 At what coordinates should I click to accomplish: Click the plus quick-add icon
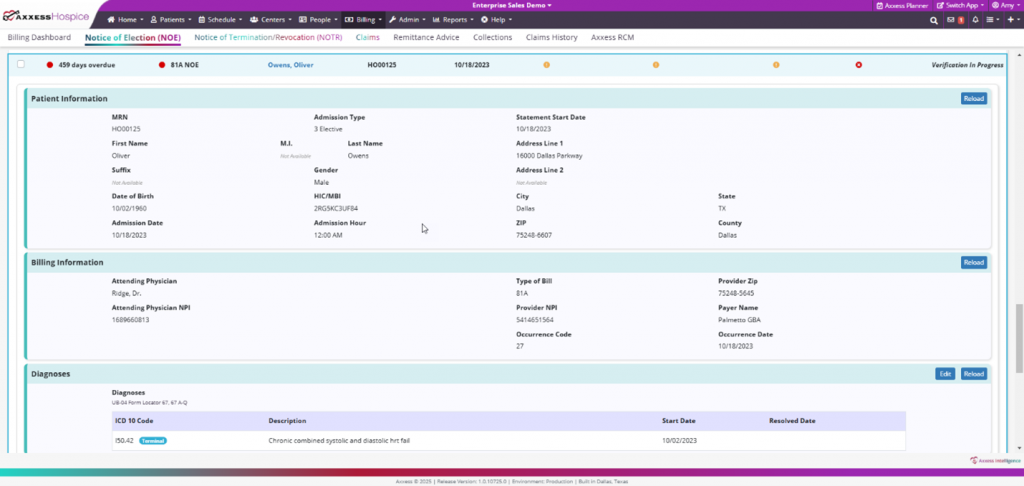[1010, 20]
